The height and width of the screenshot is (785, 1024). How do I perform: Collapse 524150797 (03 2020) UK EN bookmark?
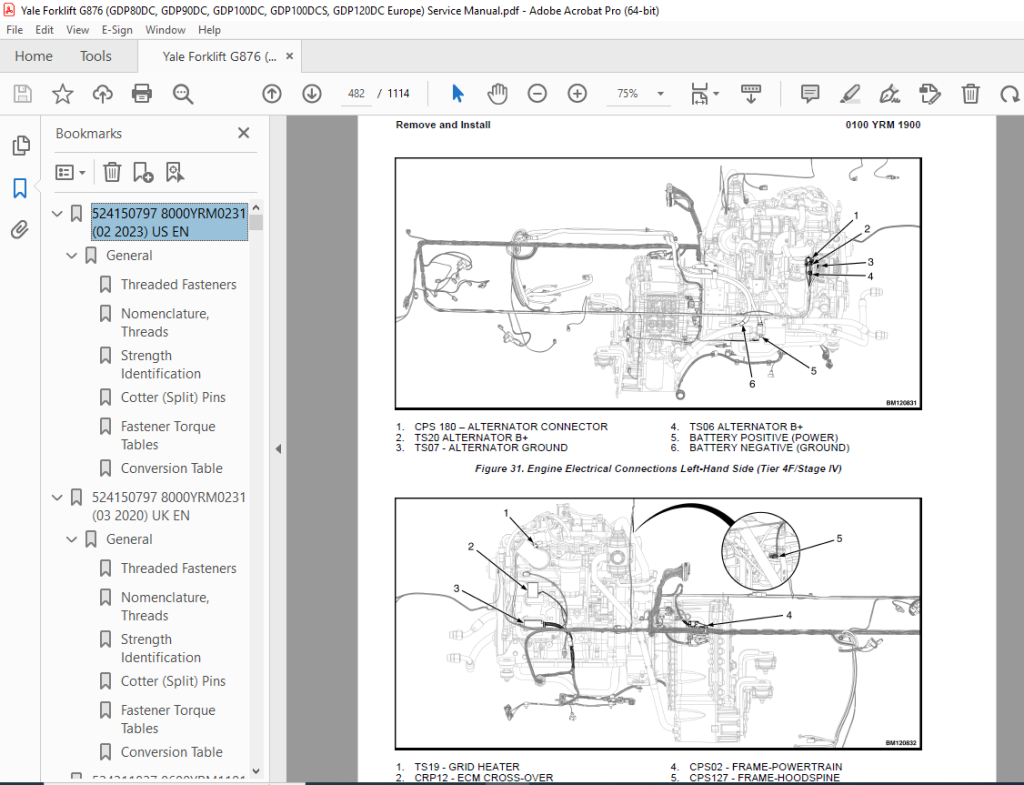(x=57, y=498)
